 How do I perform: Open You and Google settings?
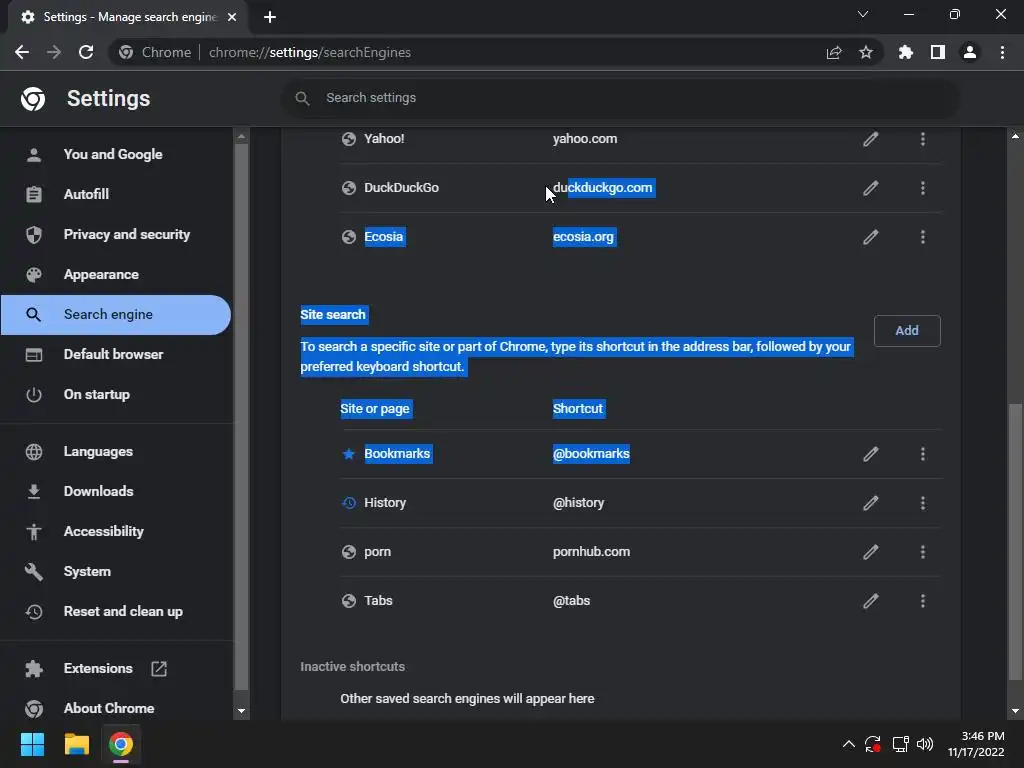point(115,155)
